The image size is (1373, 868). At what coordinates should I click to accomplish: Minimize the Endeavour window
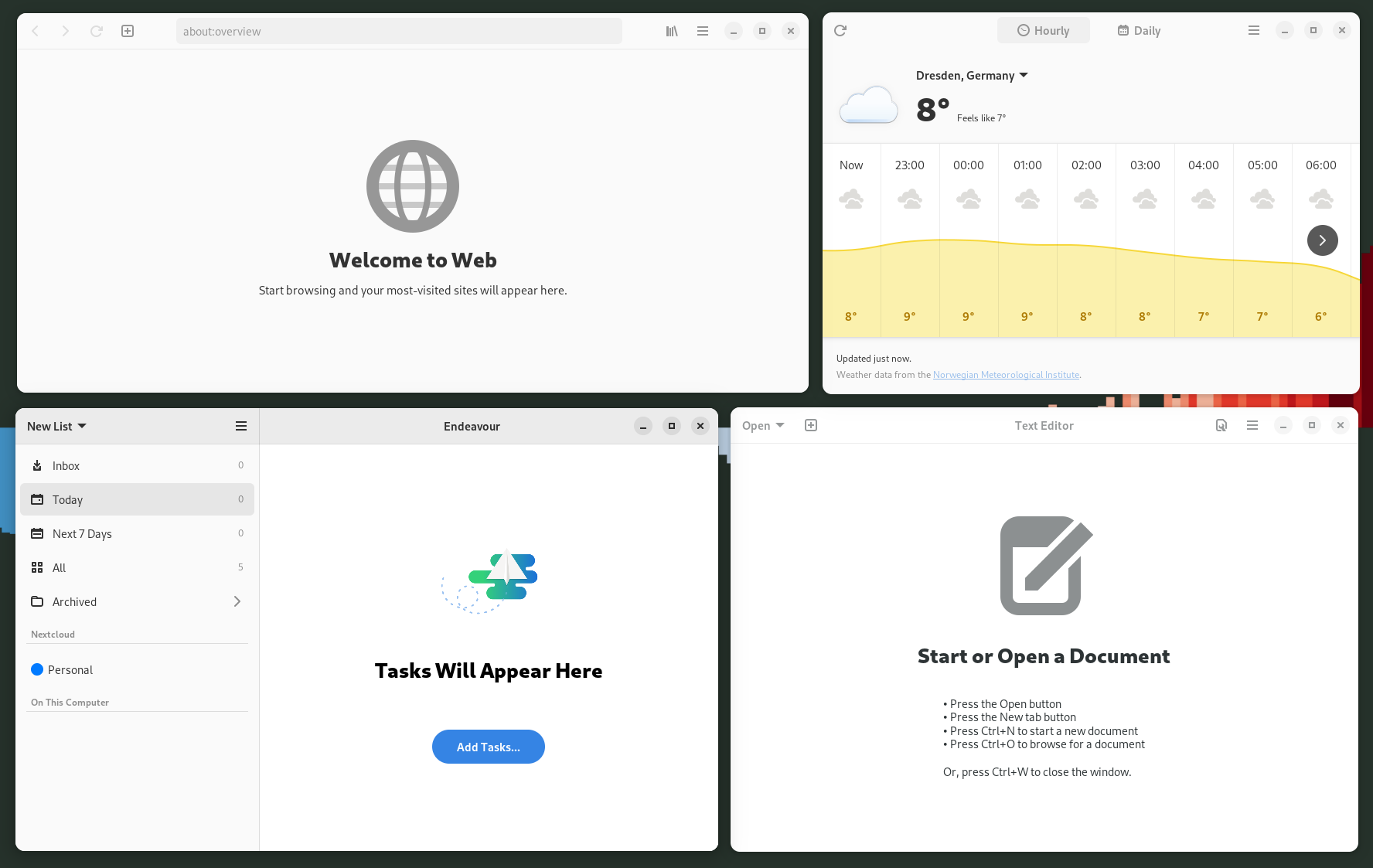coord(643,426)
